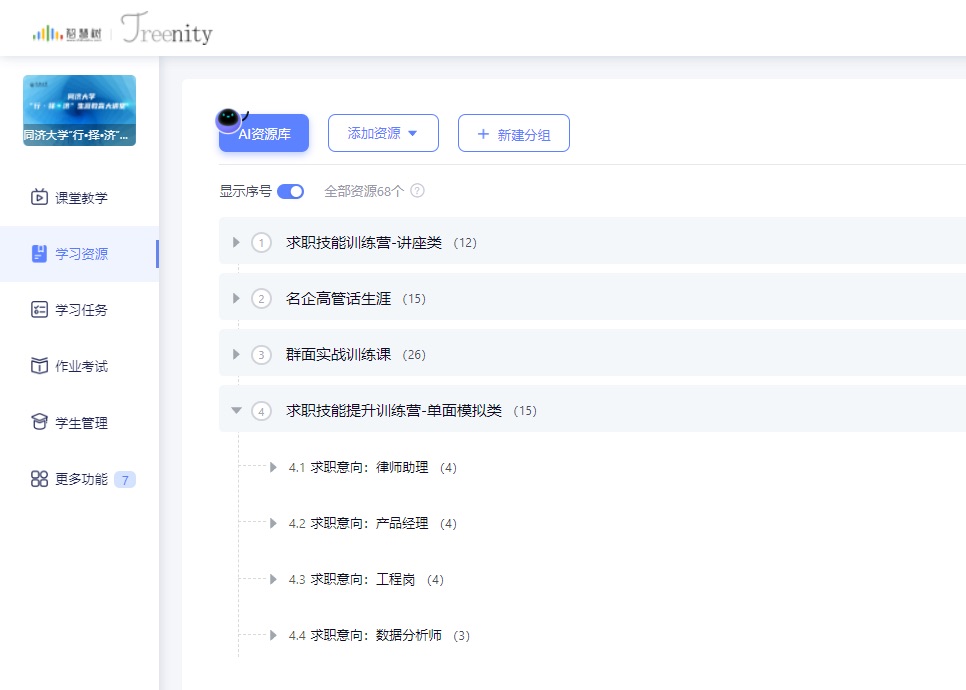Viewport: 966px width, 690px height.
Task: Expand the 名企高管话生涯 group
Action: point(236,298)
